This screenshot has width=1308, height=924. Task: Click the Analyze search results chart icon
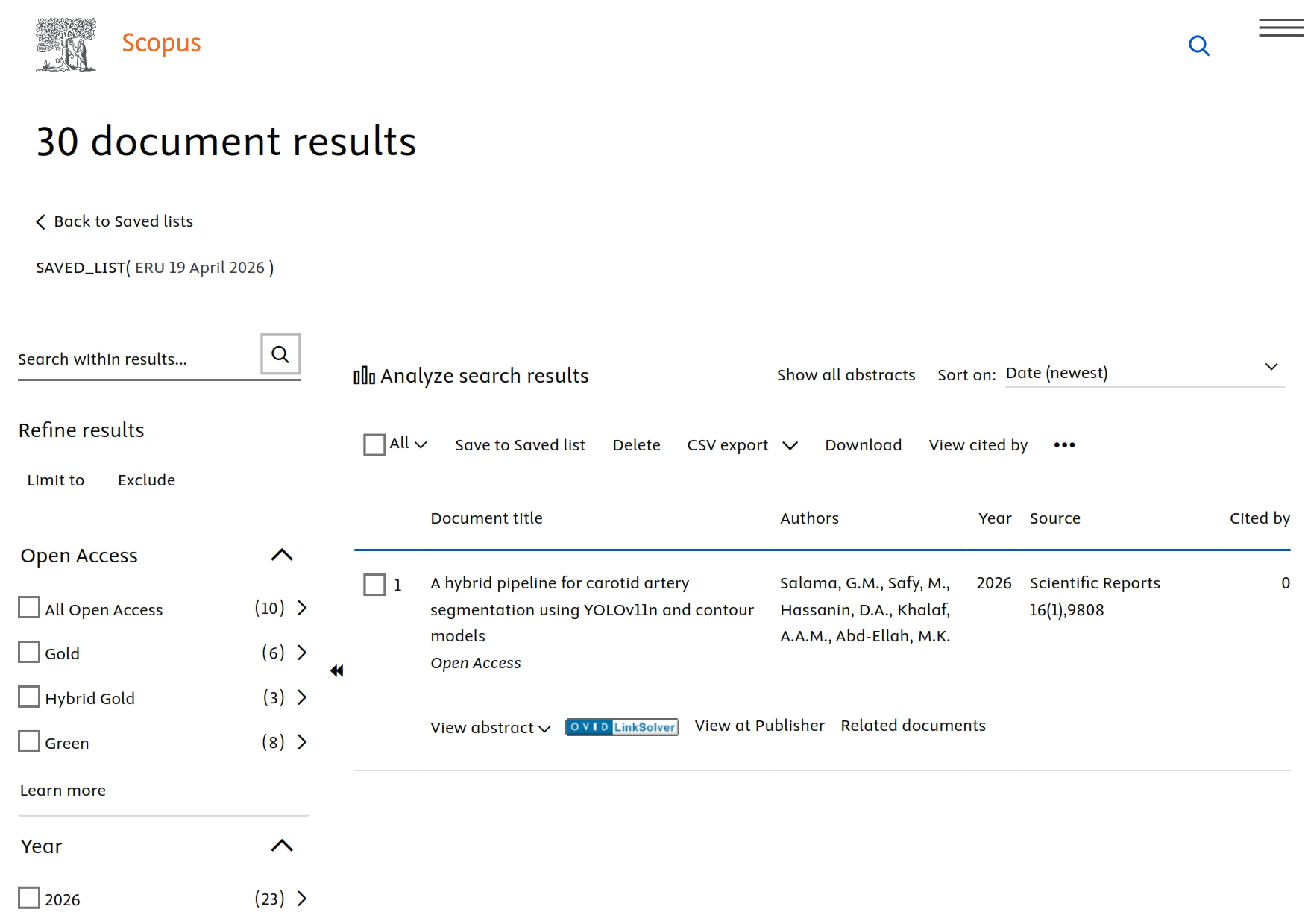364,376
